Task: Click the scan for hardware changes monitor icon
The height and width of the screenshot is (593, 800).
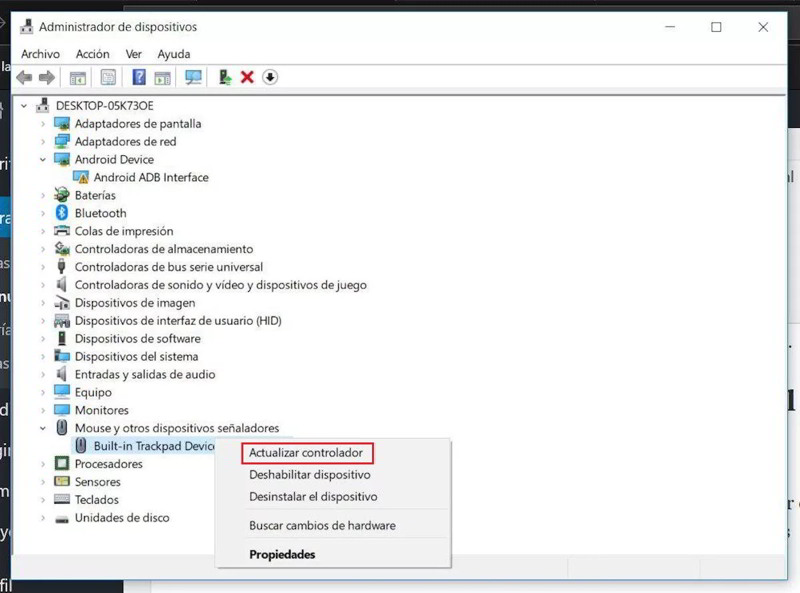Action: click(x=193, y=77)
